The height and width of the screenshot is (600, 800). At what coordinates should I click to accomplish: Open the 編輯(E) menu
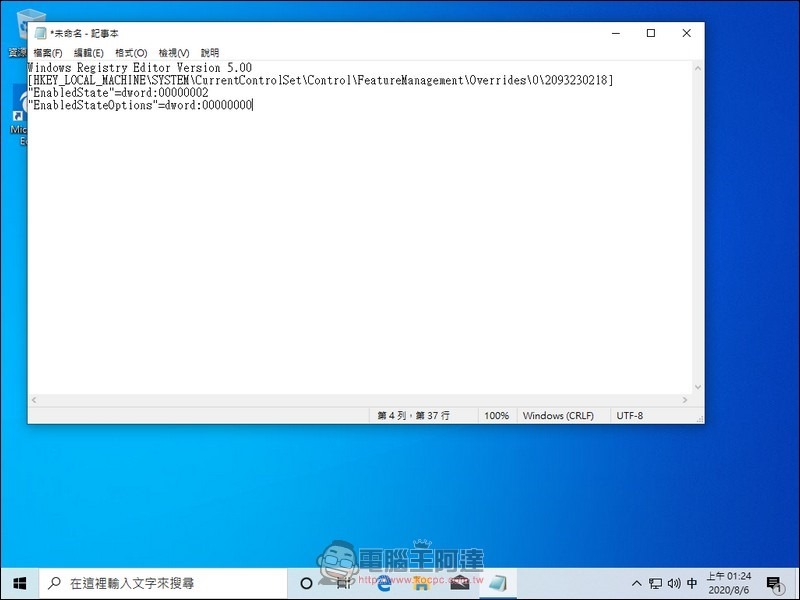click(89, 53)
